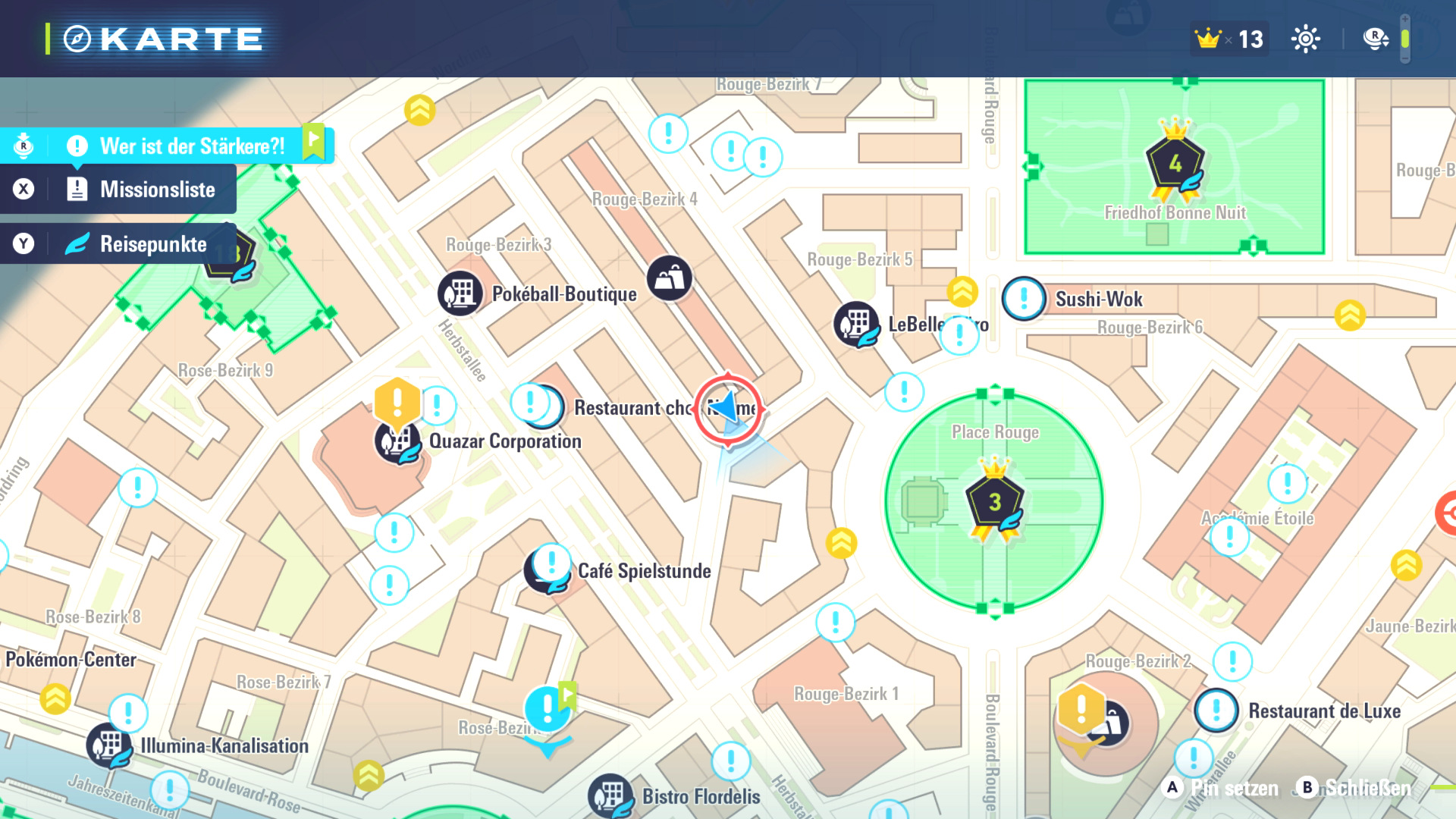Open the Reisepunkte menu entry
The width and height of the screenshot is (1456, 819).
(152, 244)
